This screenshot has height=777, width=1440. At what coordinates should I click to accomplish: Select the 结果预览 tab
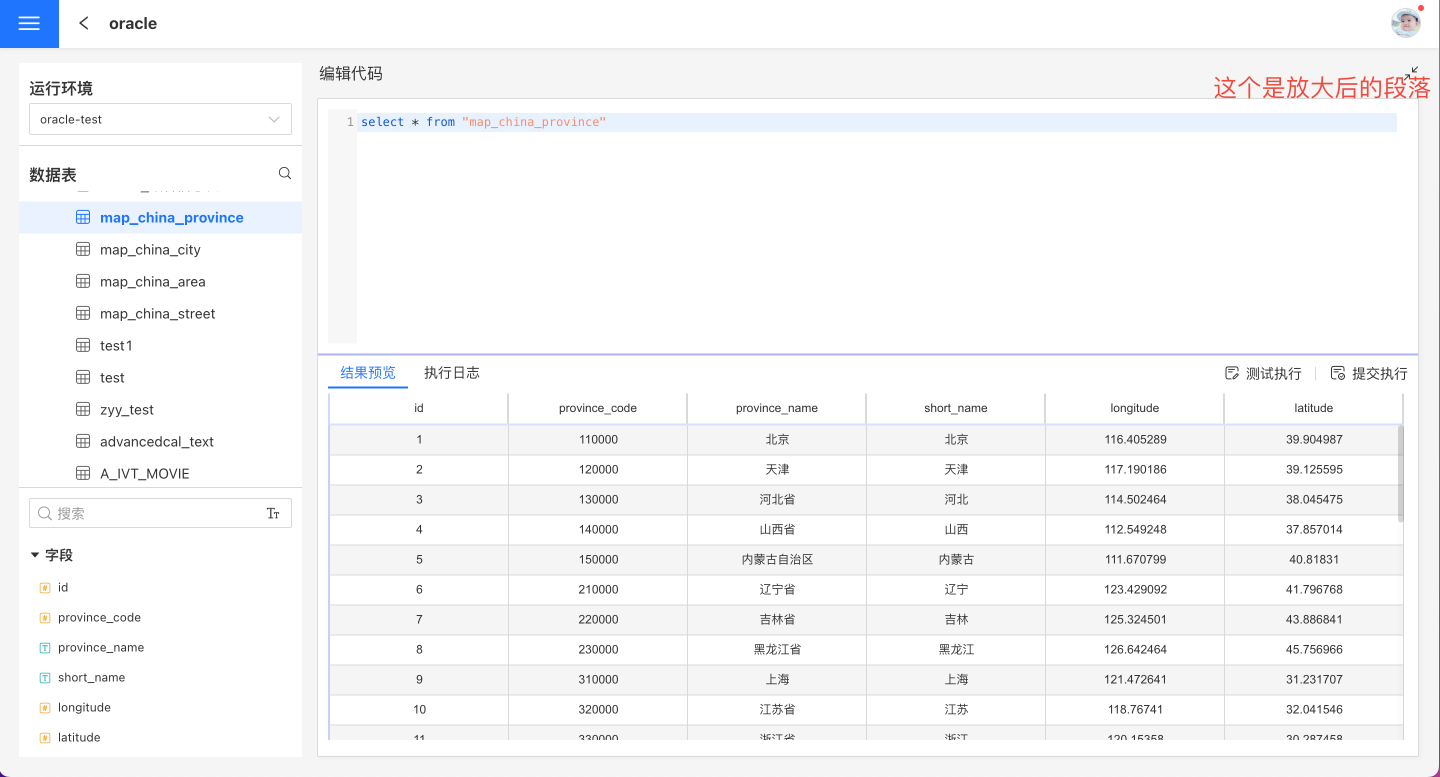pos(368,373)
